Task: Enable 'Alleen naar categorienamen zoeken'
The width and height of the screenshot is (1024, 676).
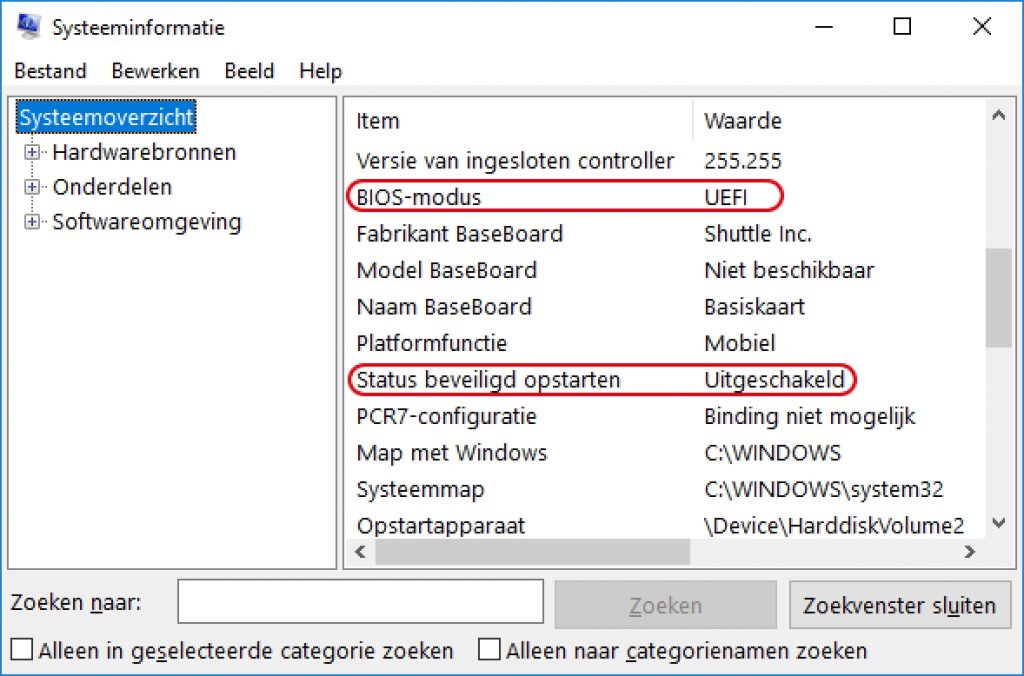Action: click(489, 650)
